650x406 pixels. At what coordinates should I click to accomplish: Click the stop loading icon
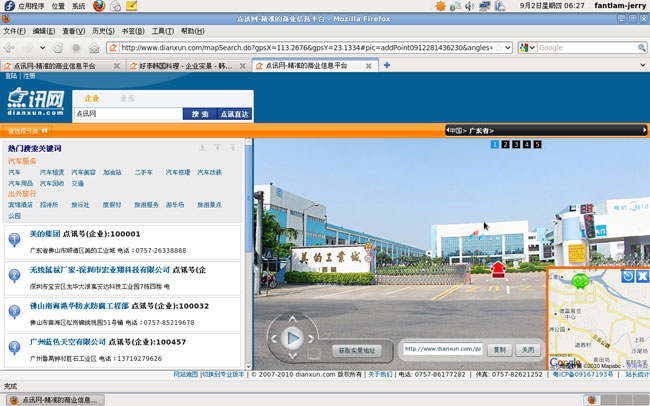(76, 48)
